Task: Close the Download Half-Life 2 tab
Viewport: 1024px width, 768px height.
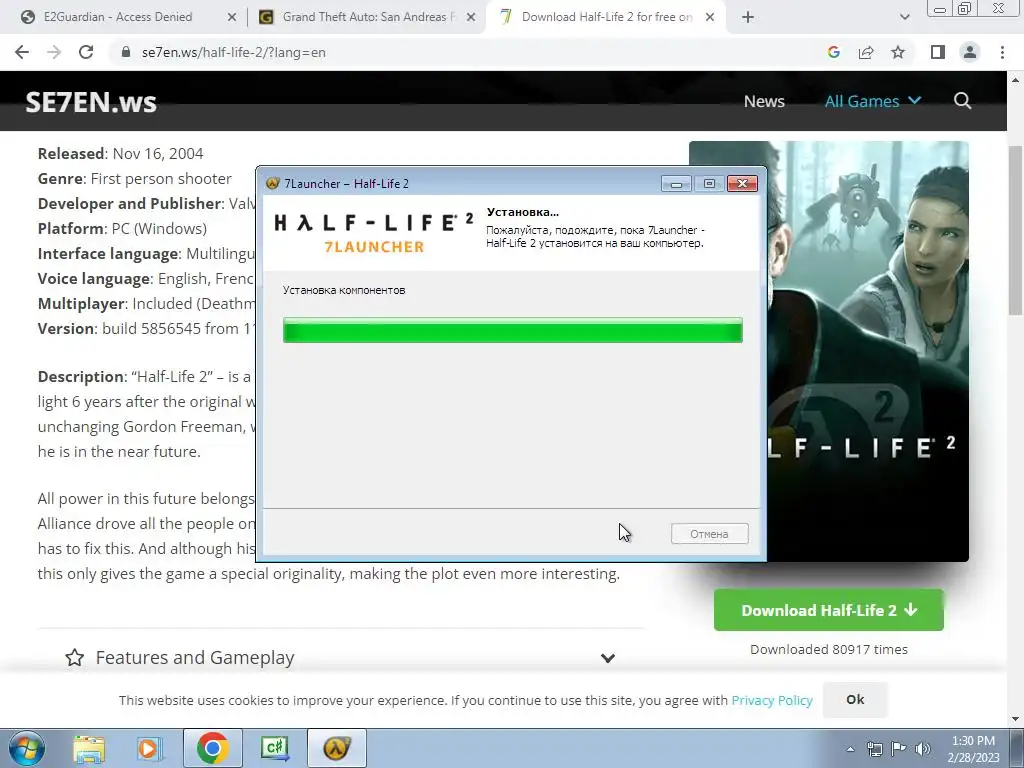Action: tap(710, 18)
